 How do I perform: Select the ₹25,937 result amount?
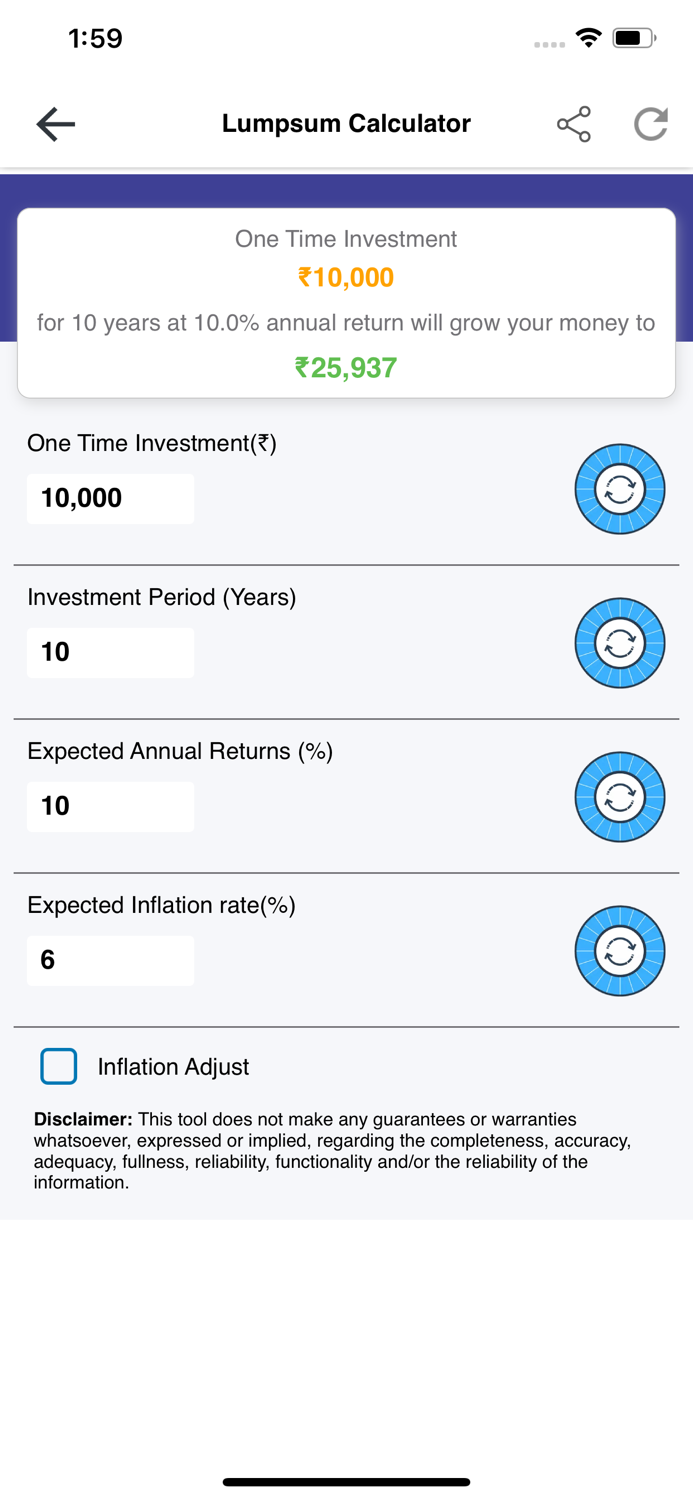pyautogui.click(x=346, y=367)
